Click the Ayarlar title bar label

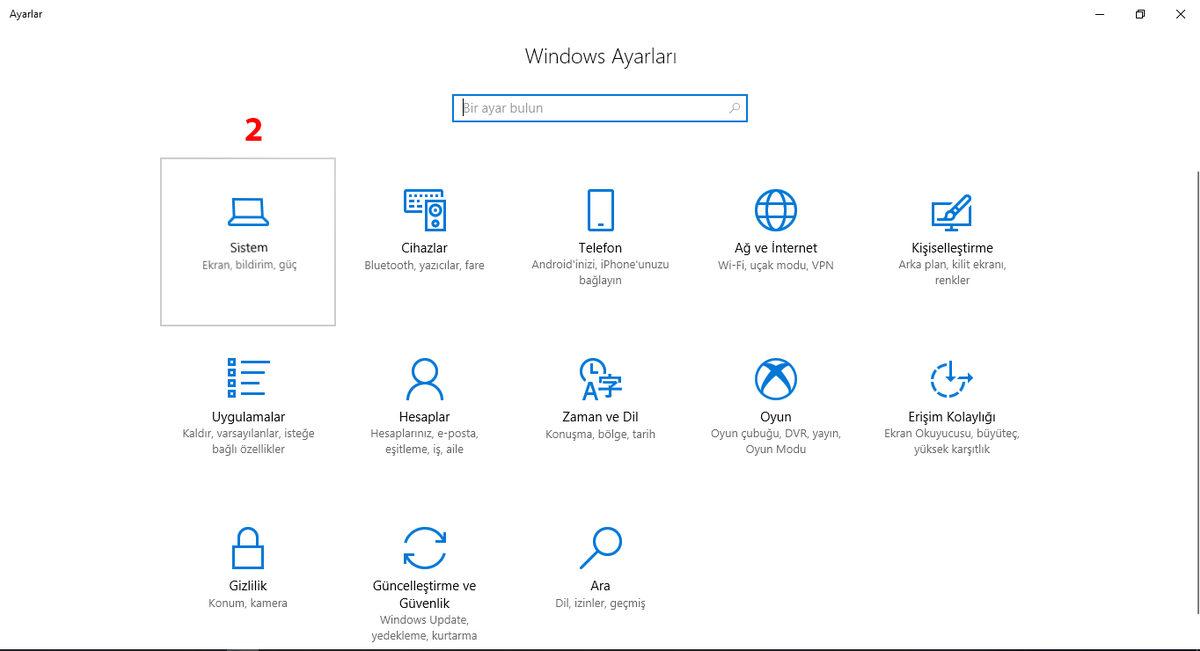(x=27, y=14)
